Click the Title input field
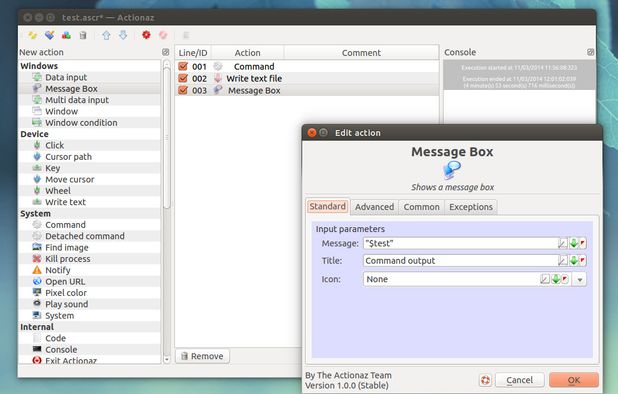Image resolution: width=618 pixels, height=394 pixels. click(x=460, y=260)
